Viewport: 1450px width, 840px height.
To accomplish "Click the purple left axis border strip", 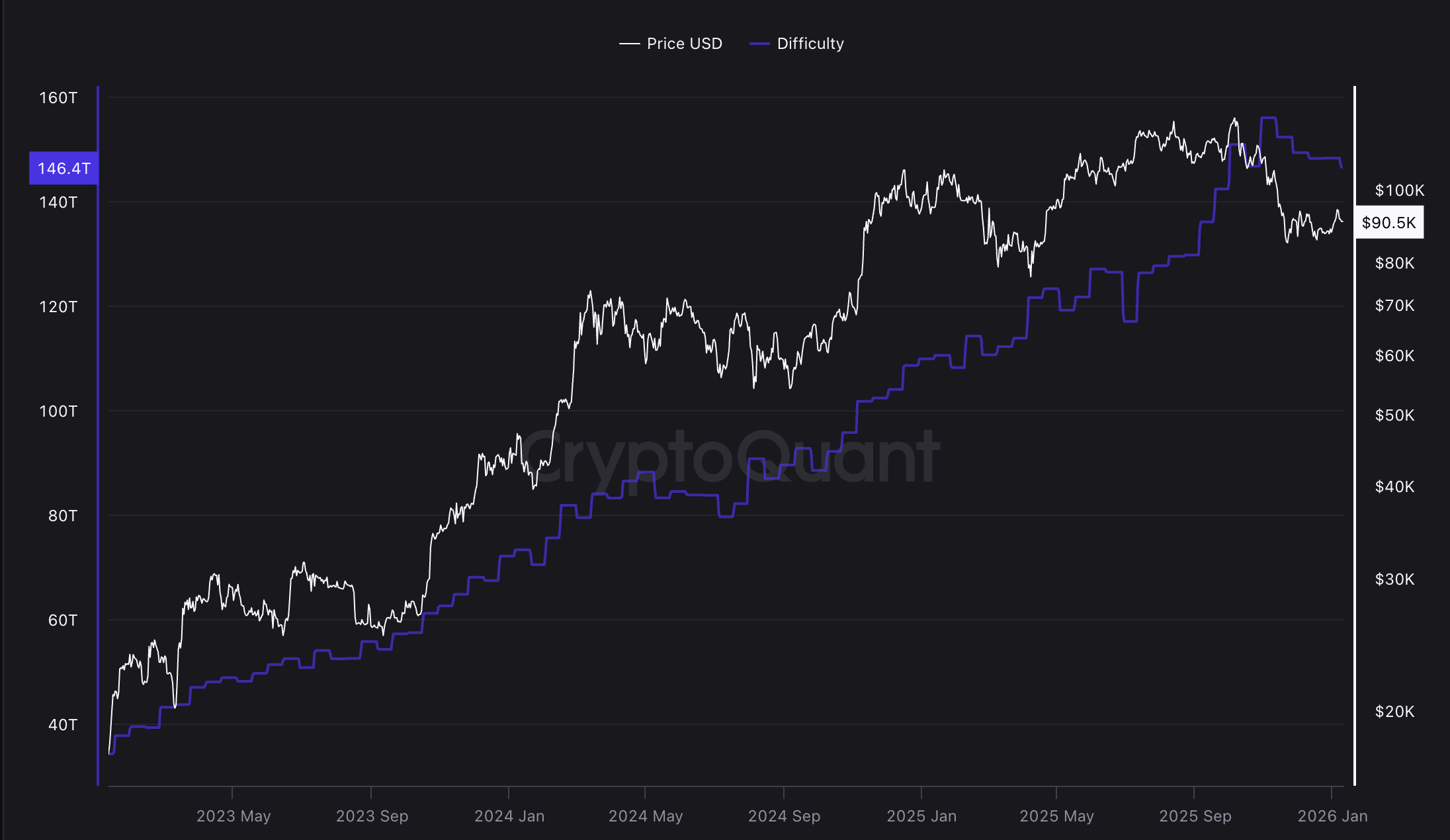I will (99, 463).
